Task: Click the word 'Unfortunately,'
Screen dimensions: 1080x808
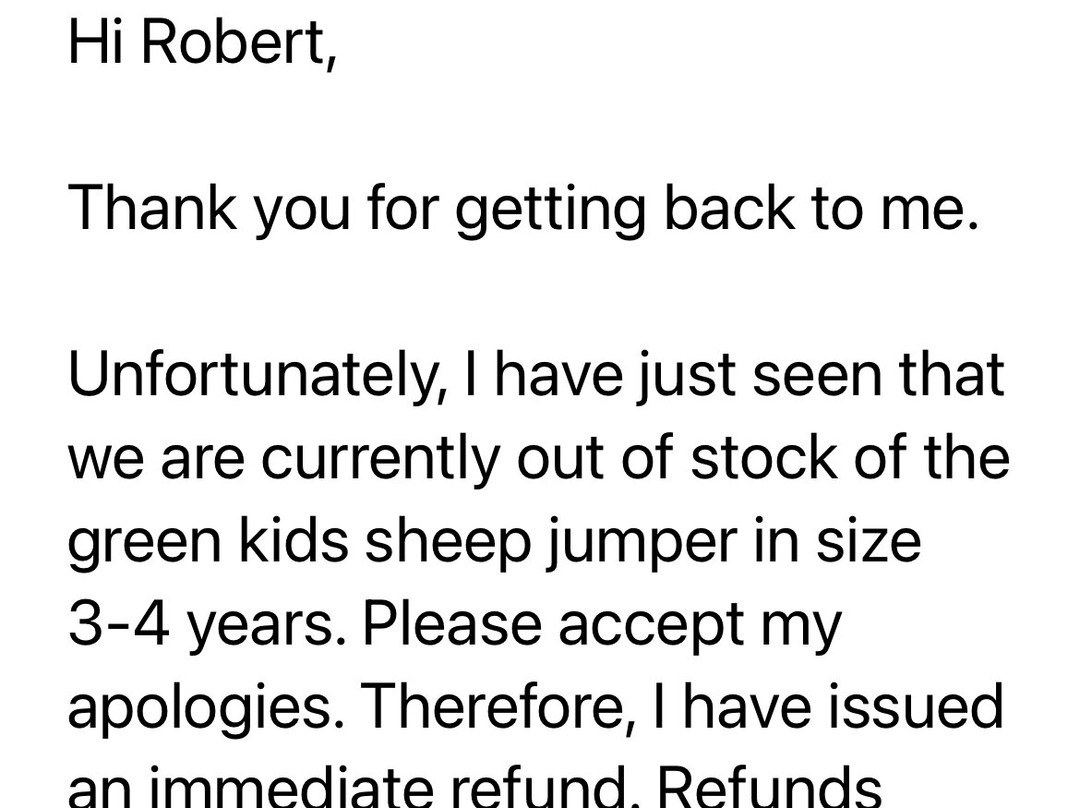Action: (x=257, y=376)
